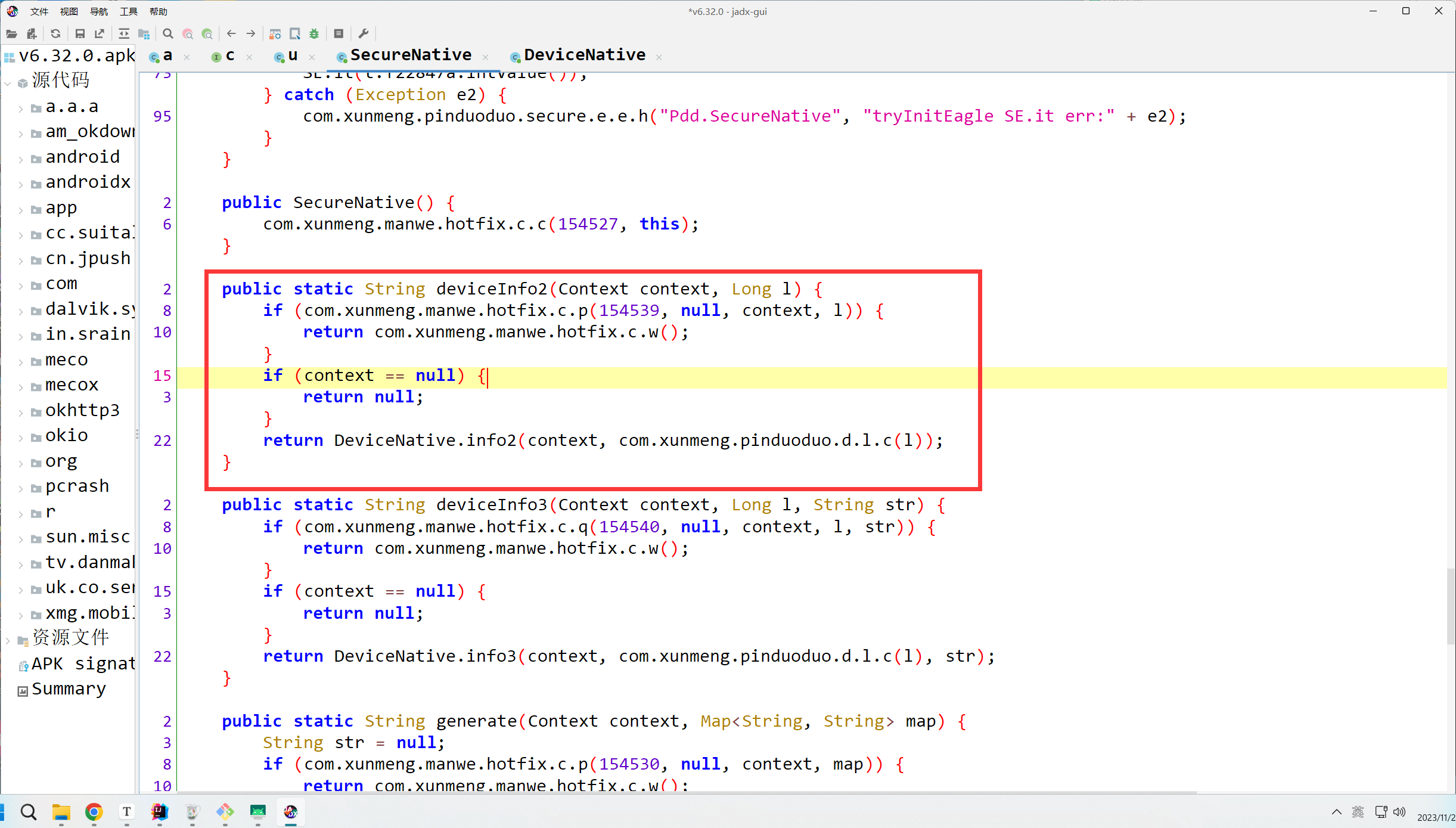Close the SecureNative tab
The image size is (1456, 828).
pos(486,57)
